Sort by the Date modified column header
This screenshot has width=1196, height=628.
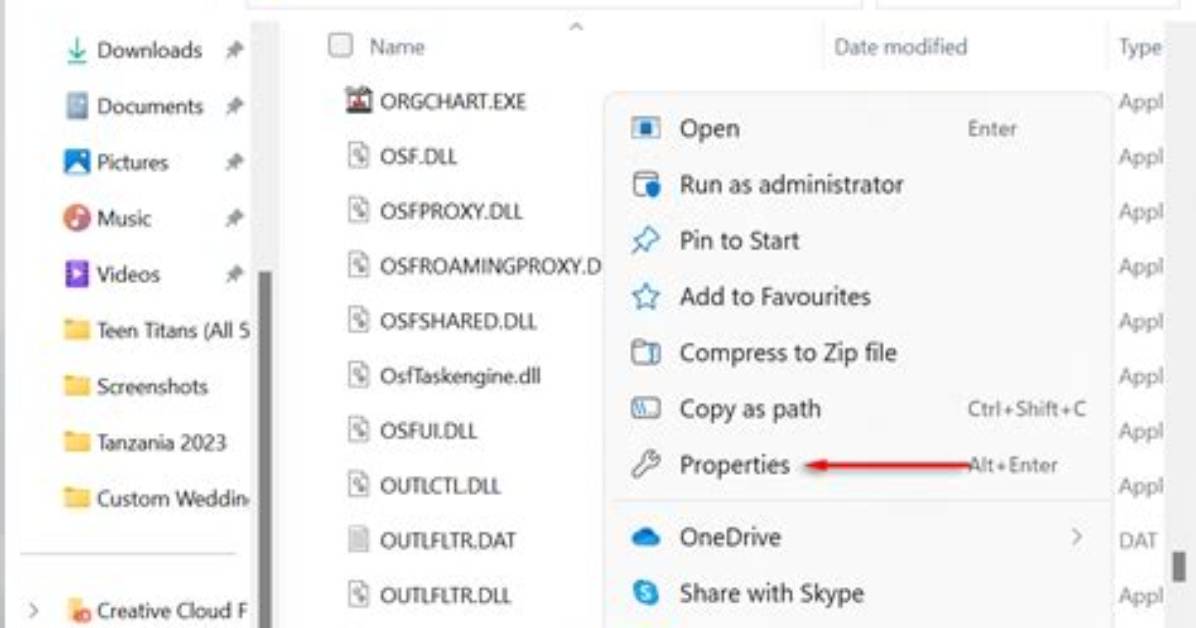pyautogui.click(x=900, y=47)
